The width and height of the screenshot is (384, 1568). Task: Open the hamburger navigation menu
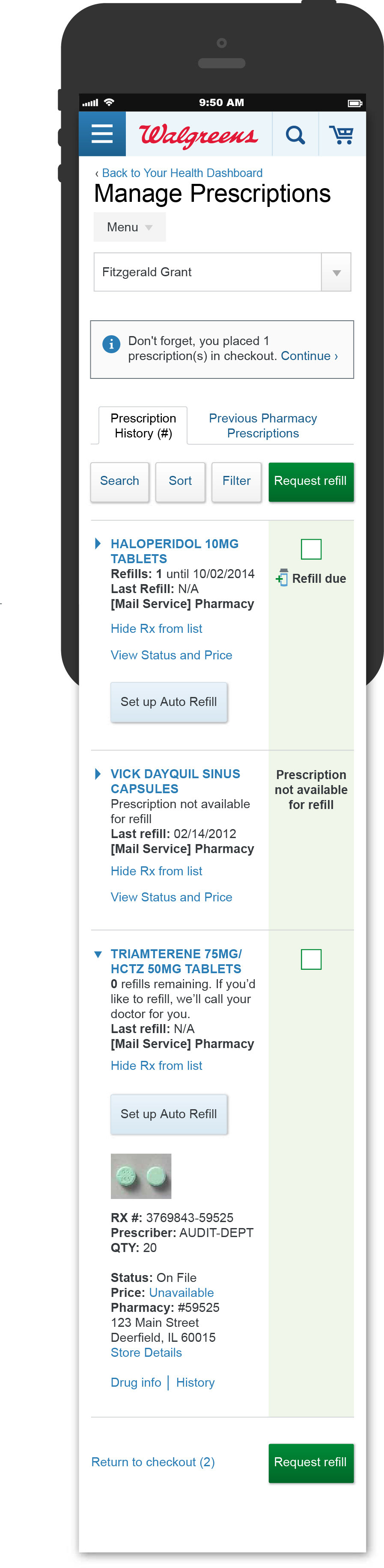(102, 133)
